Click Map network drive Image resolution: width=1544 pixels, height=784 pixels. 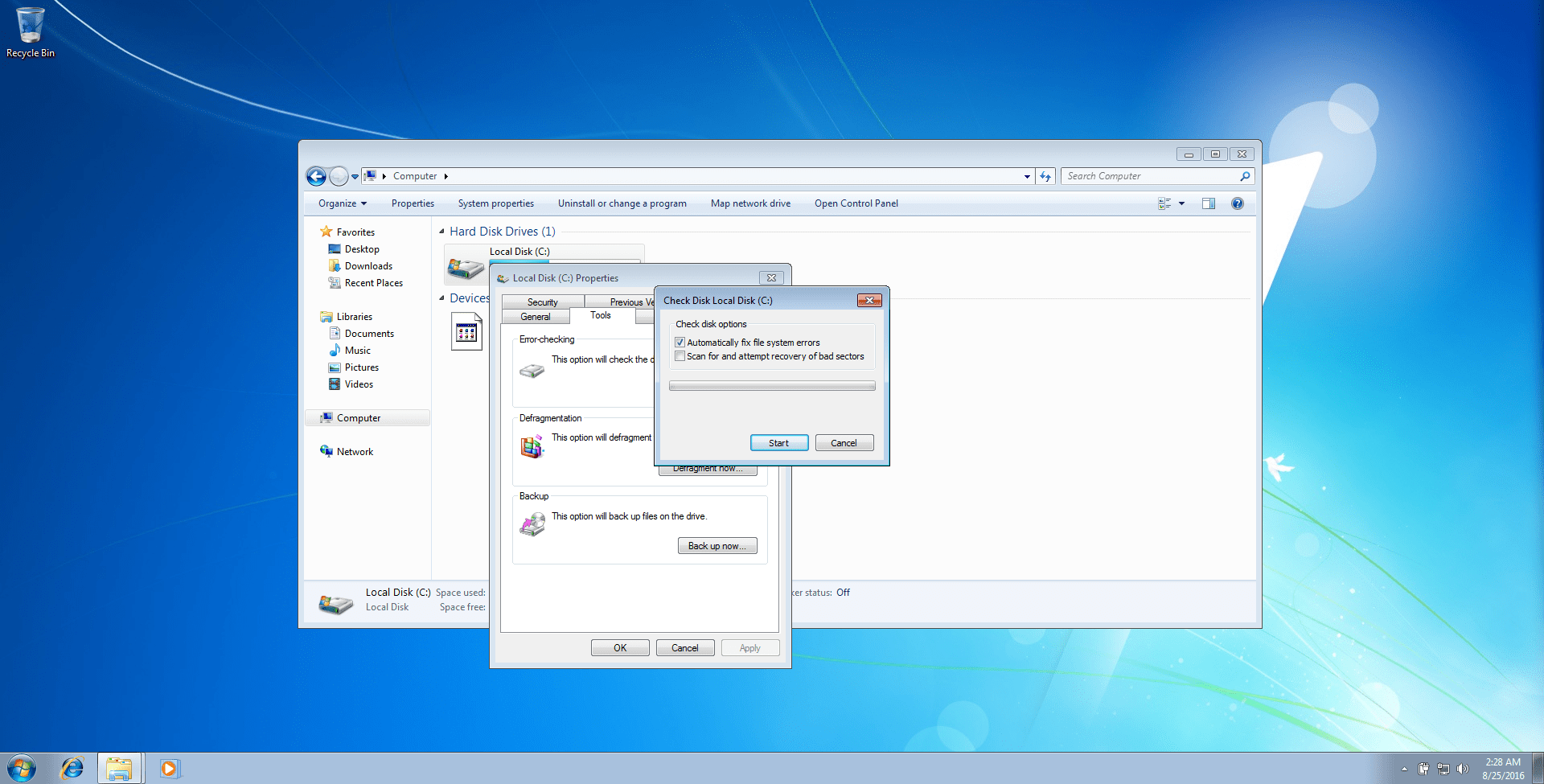[750, 203]
